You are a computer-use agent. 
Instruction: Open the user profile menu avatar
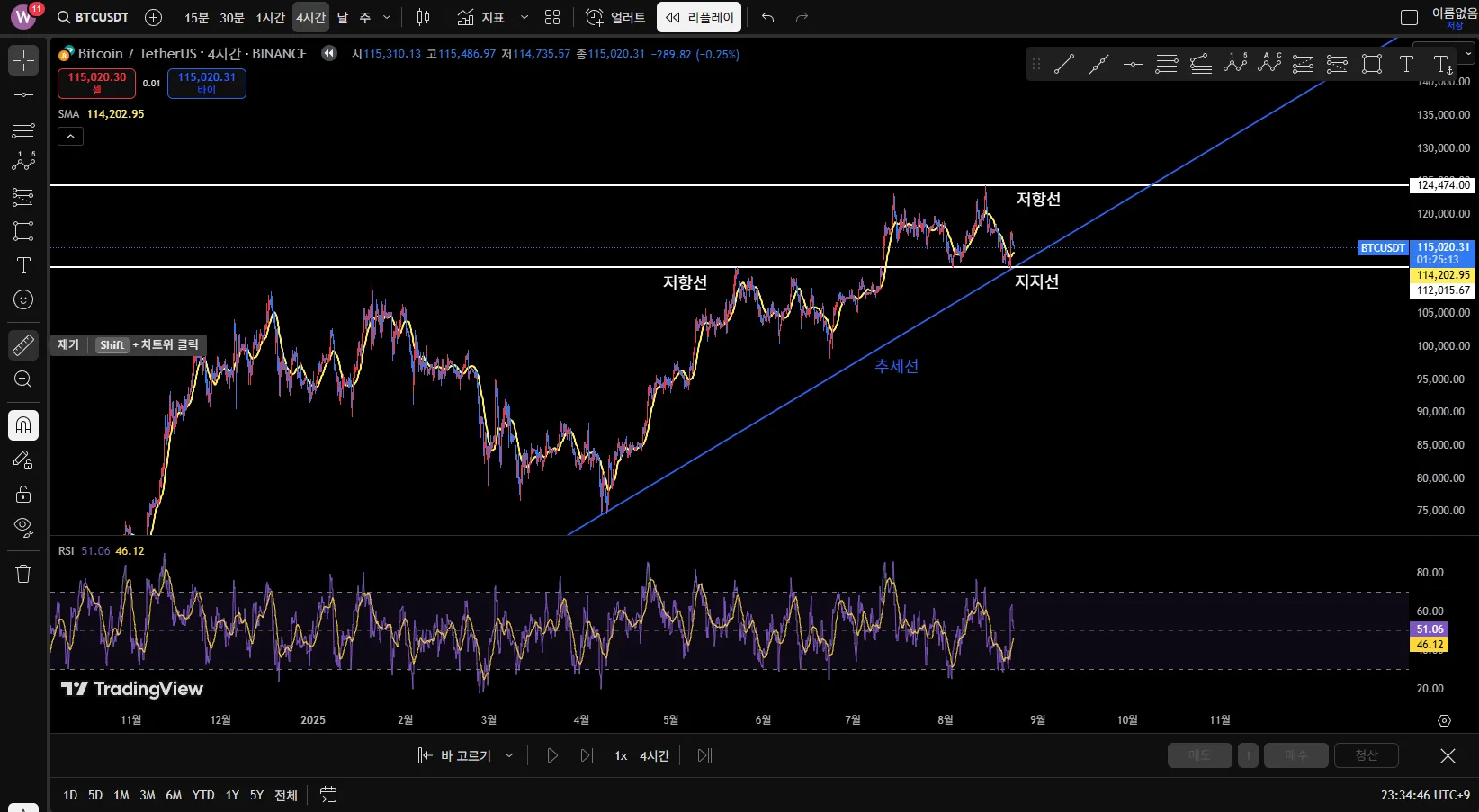click(x=22, y=17)
